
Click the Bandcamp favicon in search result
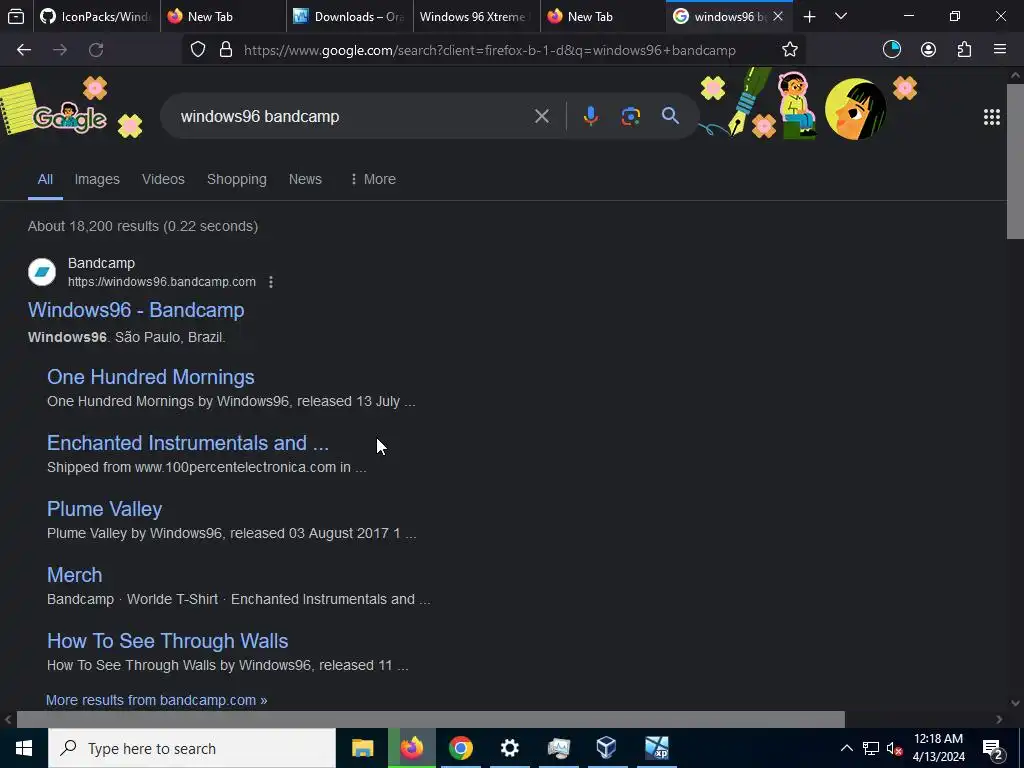(x=42, y=272)
